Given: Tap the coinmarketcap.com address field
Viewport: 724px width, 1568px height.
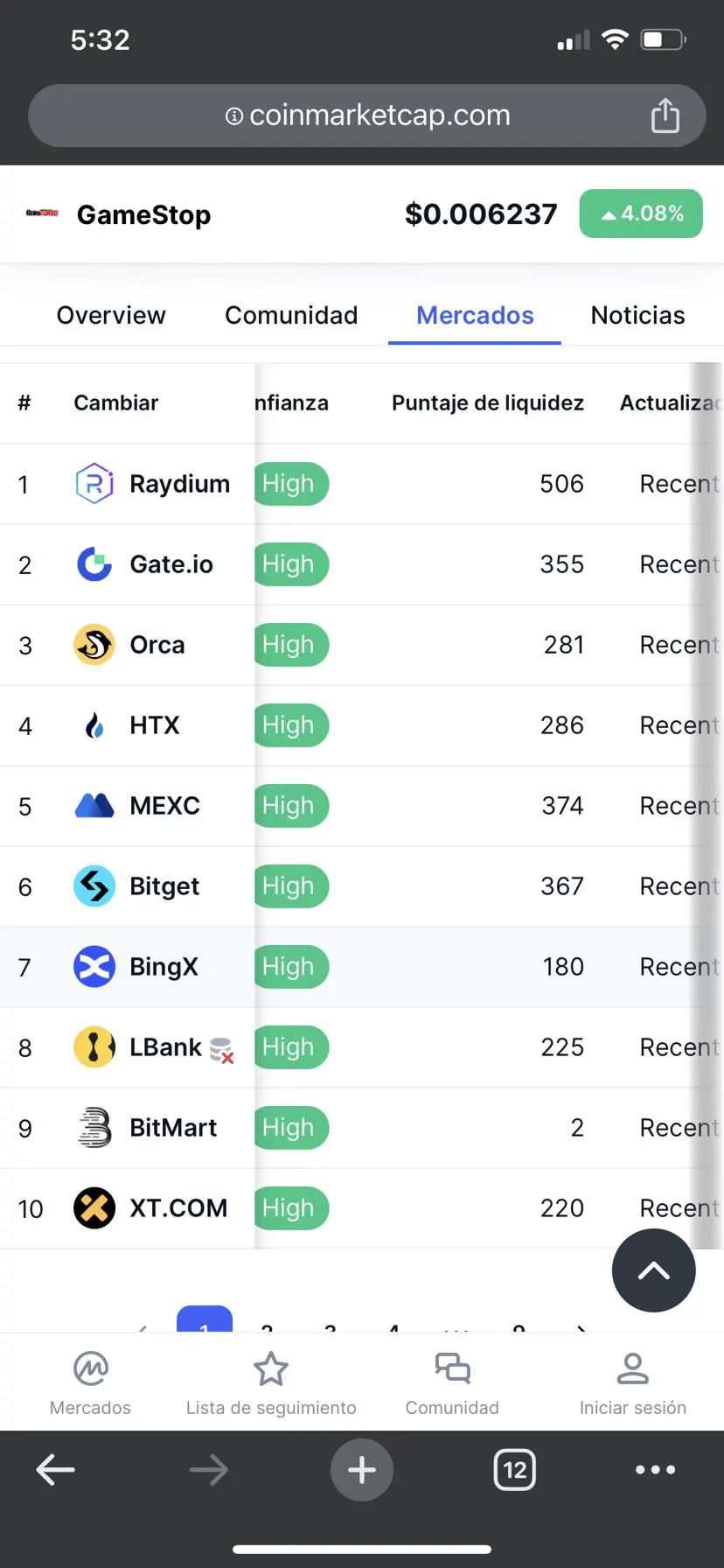Looking at the screenshot, I should (x=367, y=115).
